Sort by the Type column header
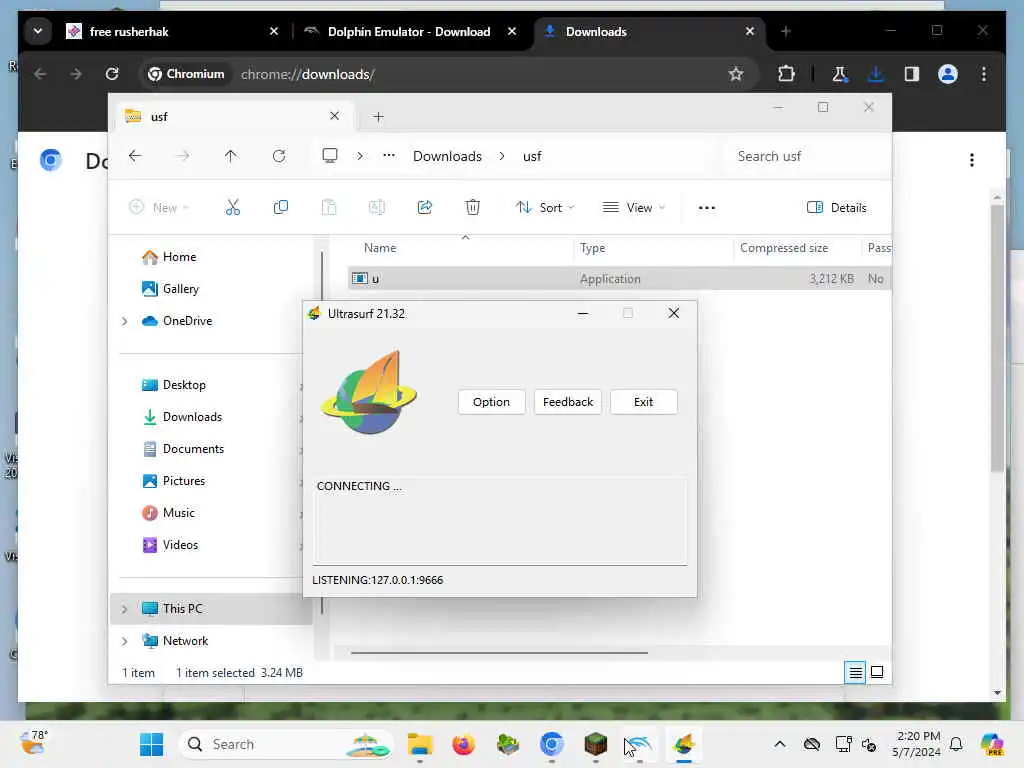Viewport: 1024px width, 768px height. 592,248
